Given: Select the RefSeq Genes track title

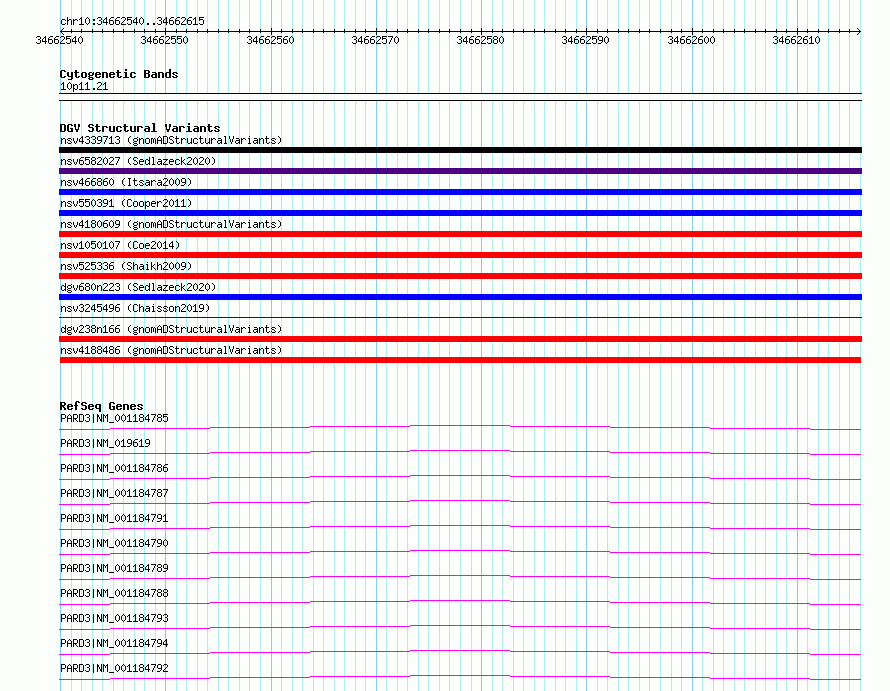Looking at the screenshot, I should pos(101,406).
